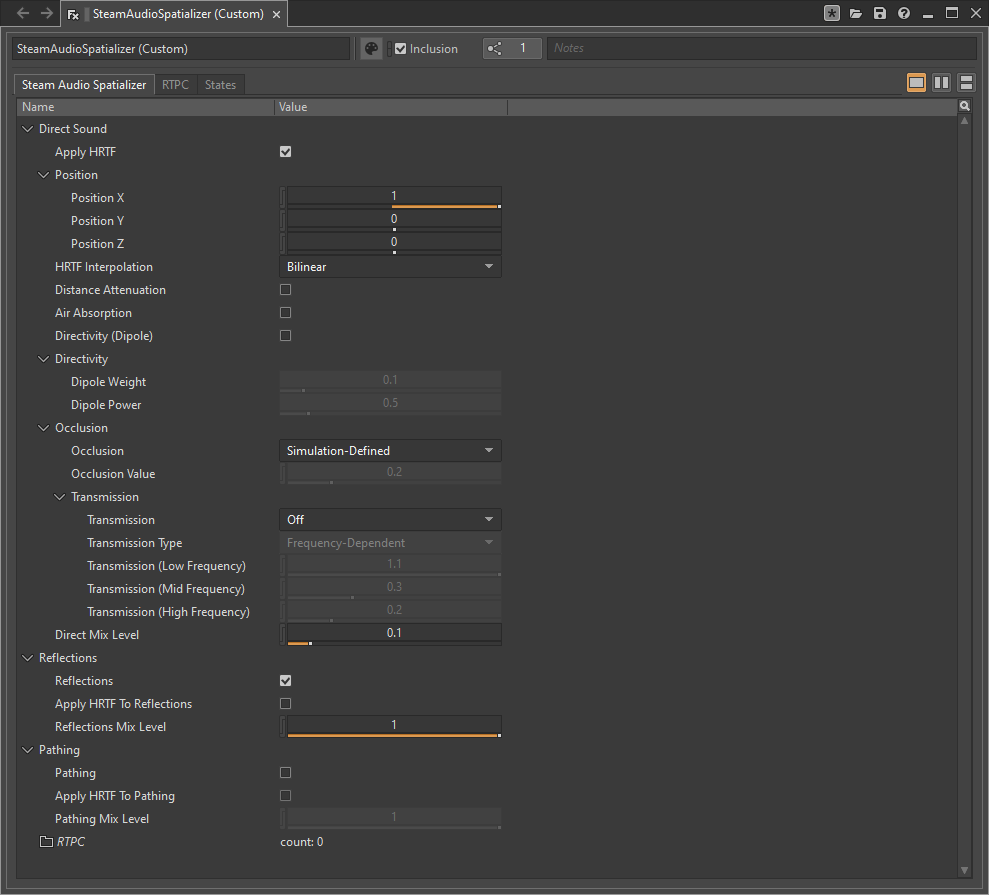Uncheck Apply HRTF checkbox
The width and height of the screenshot is (989, 895).
[x=286, y=151]
